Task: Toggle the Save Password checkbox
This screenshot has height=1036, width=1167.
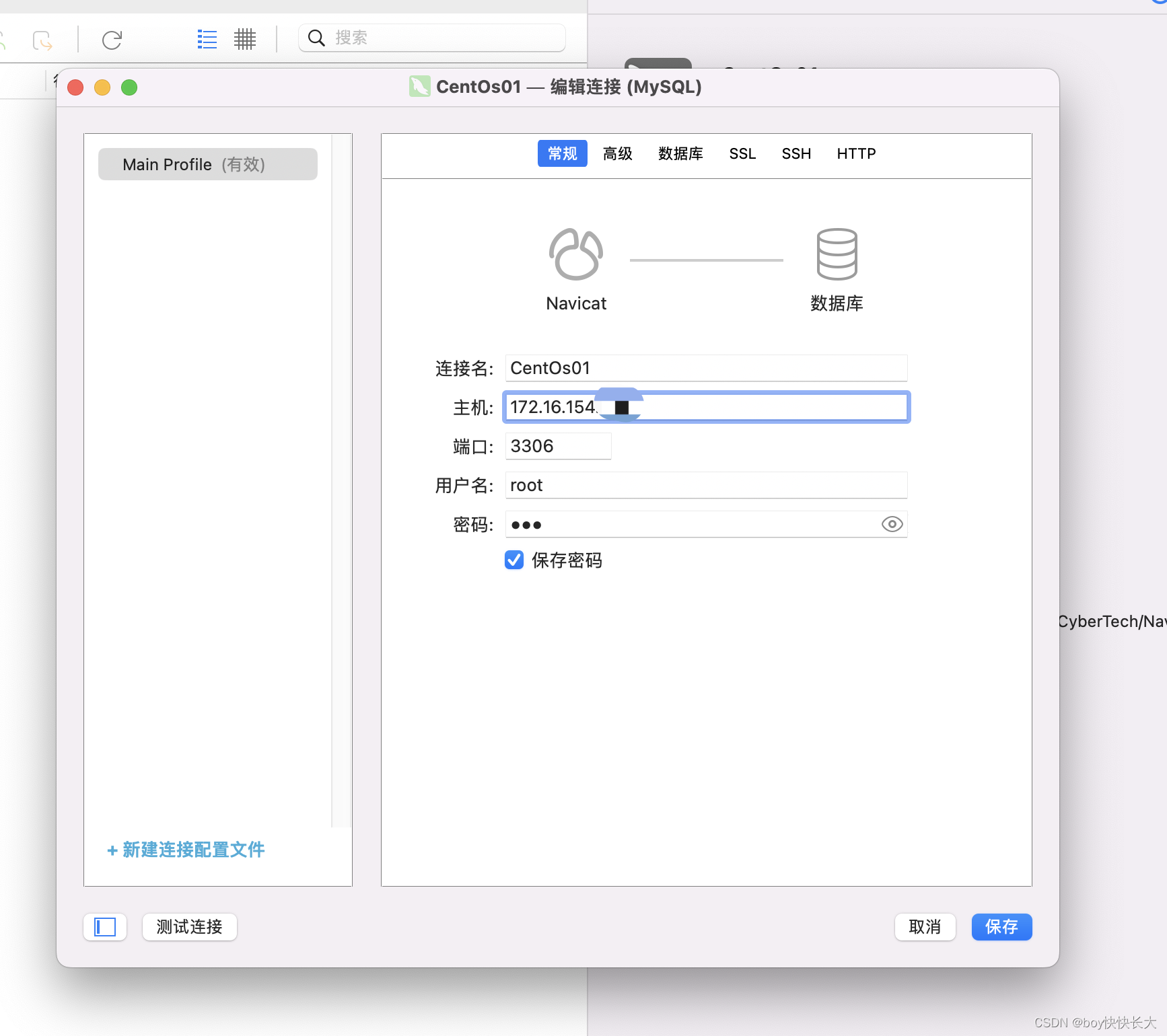Action: (x=514, y=560)
